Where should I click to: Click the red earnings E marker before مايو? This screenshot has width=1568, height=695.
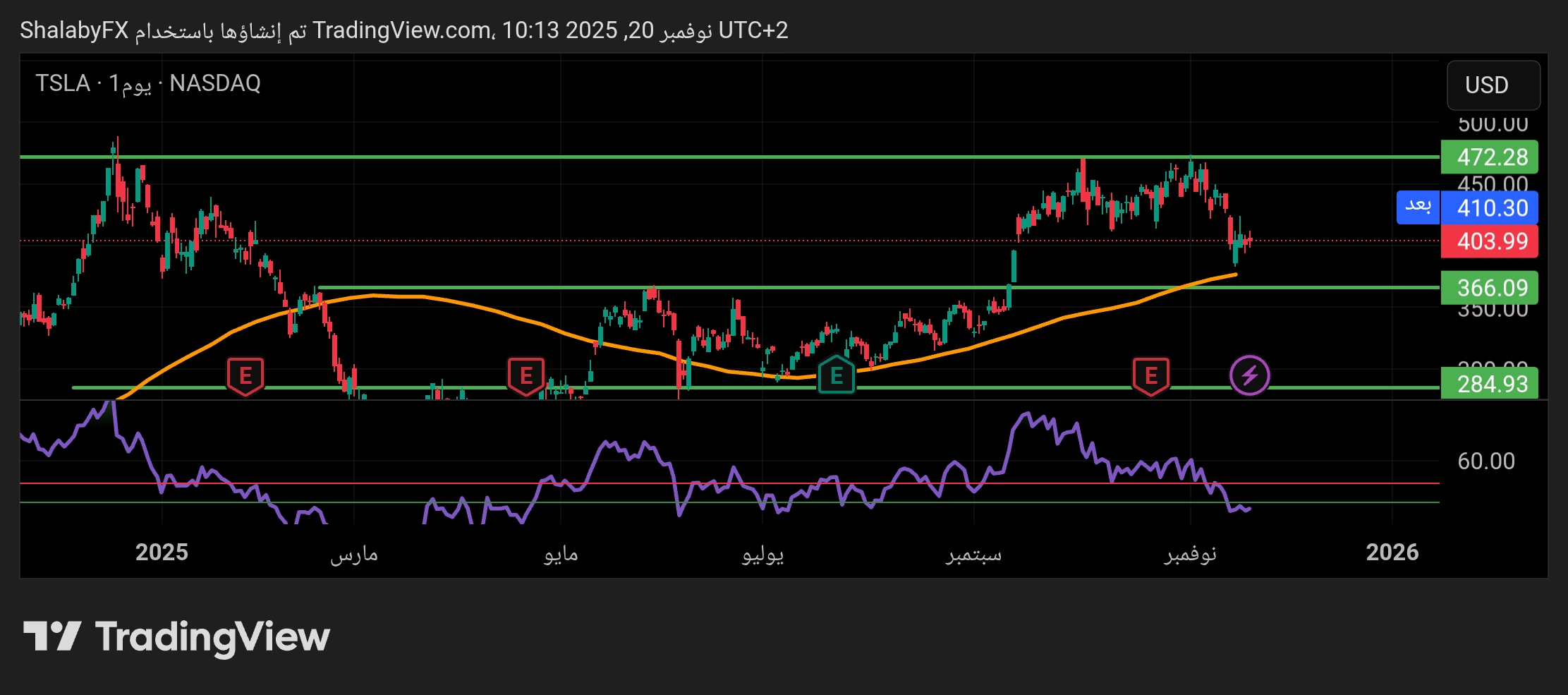coord(525,375)
